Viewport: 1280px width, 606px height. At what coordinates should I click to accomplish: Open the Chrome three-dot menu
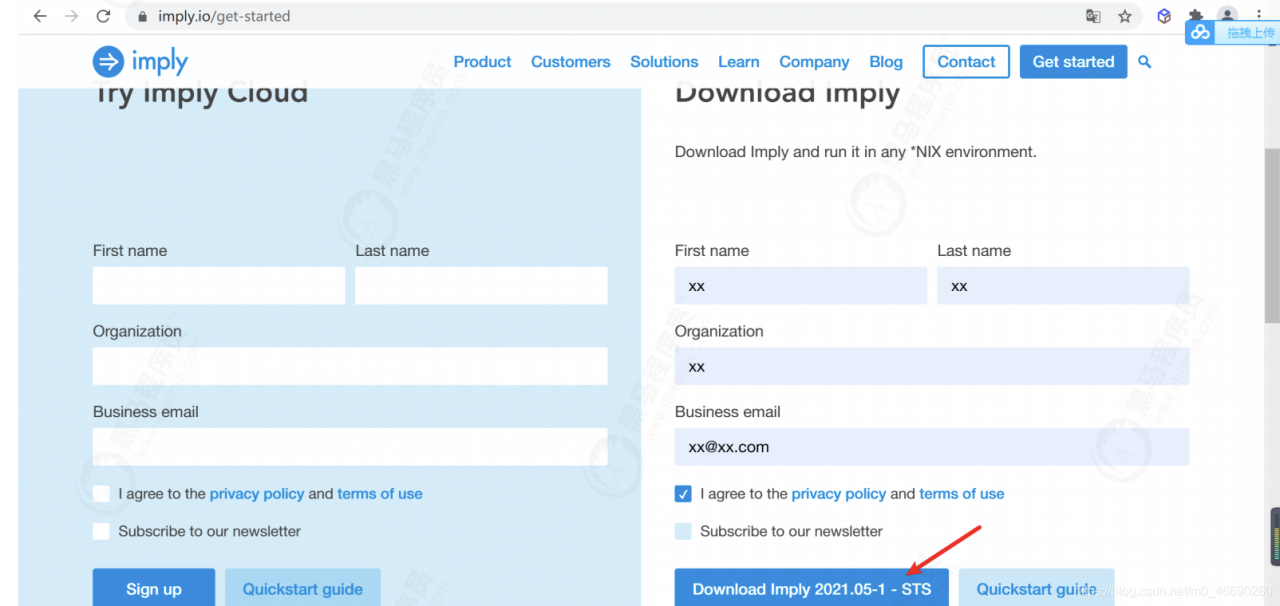[x=1259, y=16]
